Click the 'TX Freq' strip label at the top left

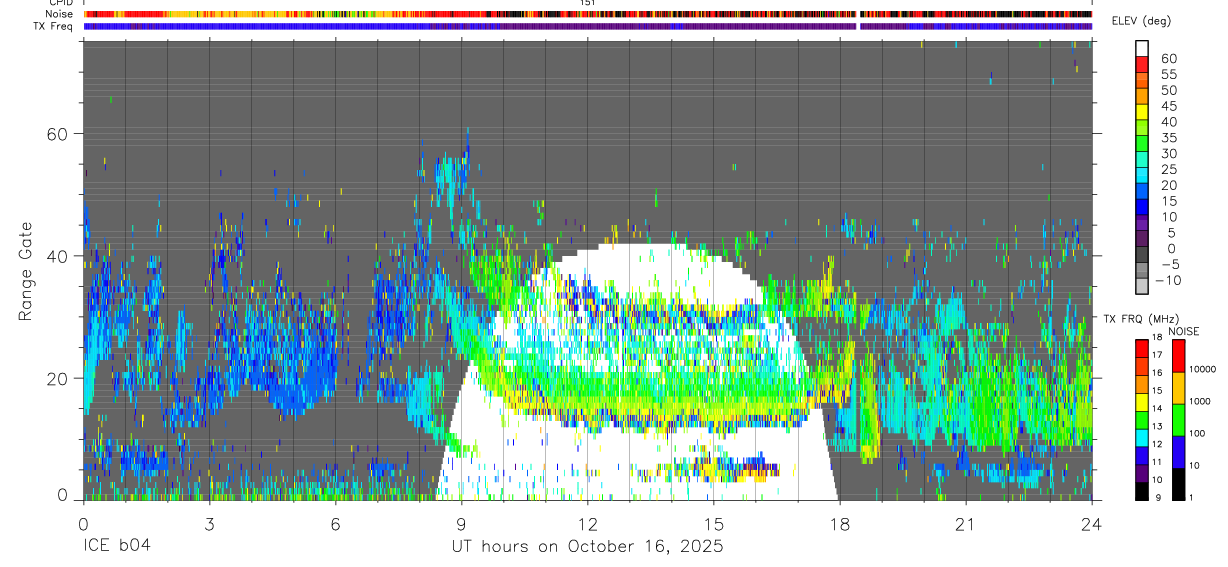tap(55, 26)
